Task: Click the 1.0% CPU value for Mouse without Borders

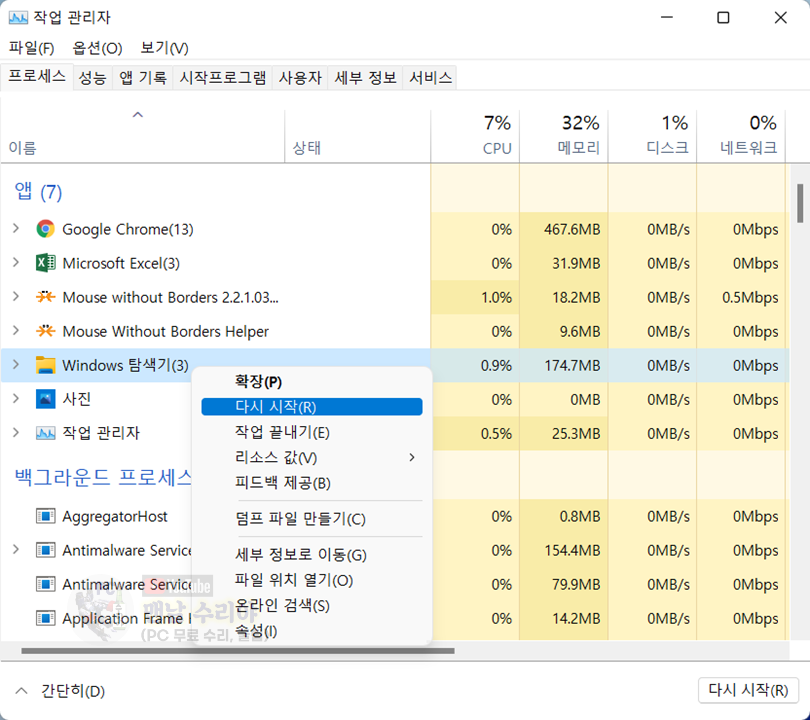Action: pos(496,298)
